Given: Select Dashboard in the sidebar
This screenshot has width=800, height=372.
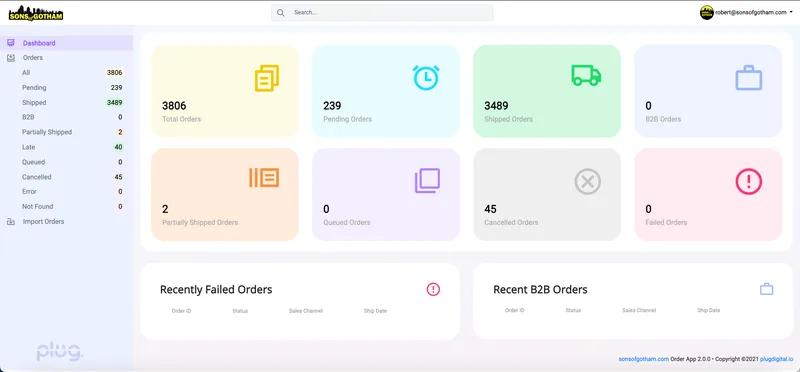Looking at the screenshot, I should (x=66, y=43).
